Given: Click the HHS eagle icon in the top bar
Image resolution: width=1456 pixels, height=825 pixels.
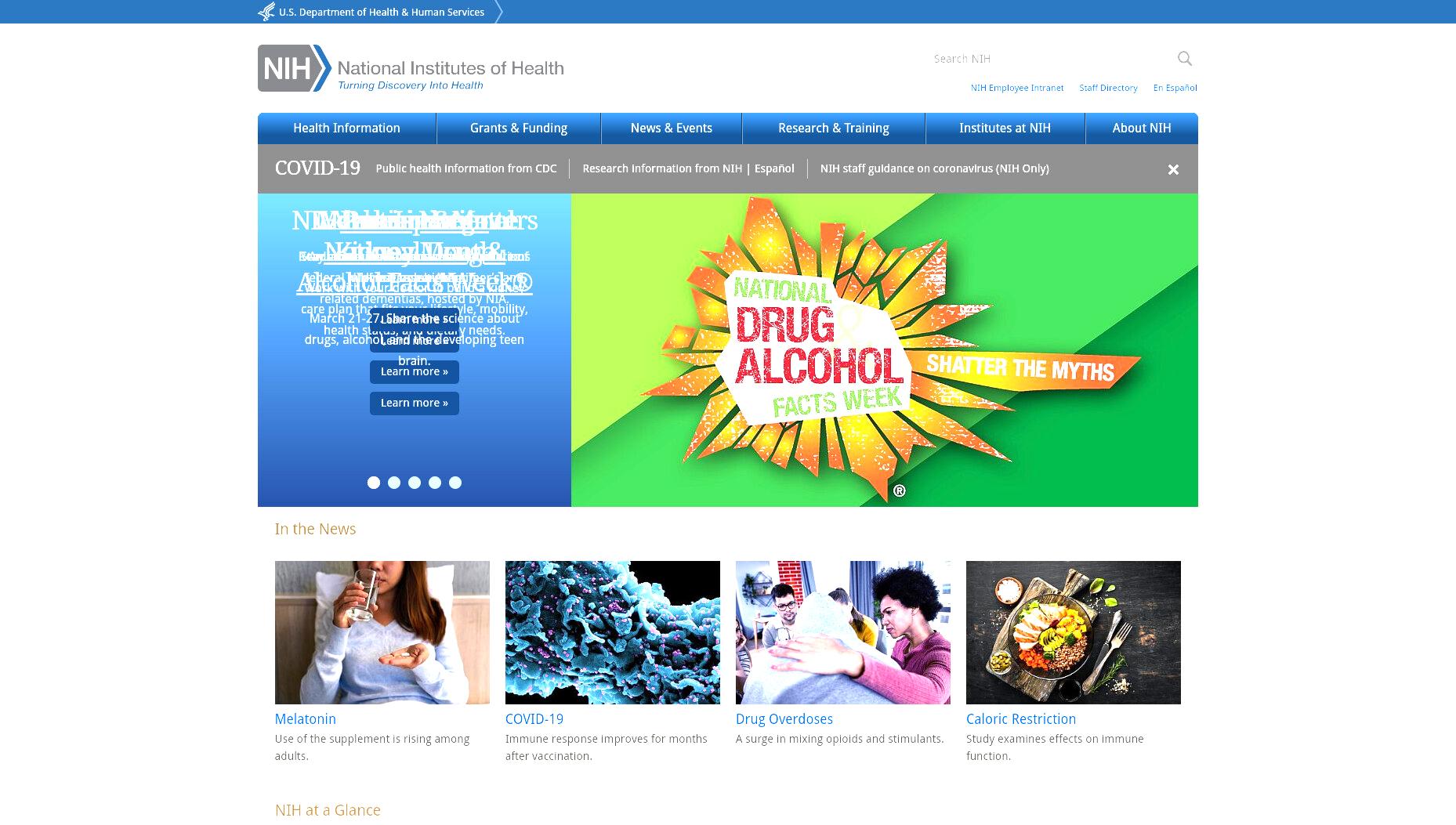Looking at the screenshot, I should 266,12.
